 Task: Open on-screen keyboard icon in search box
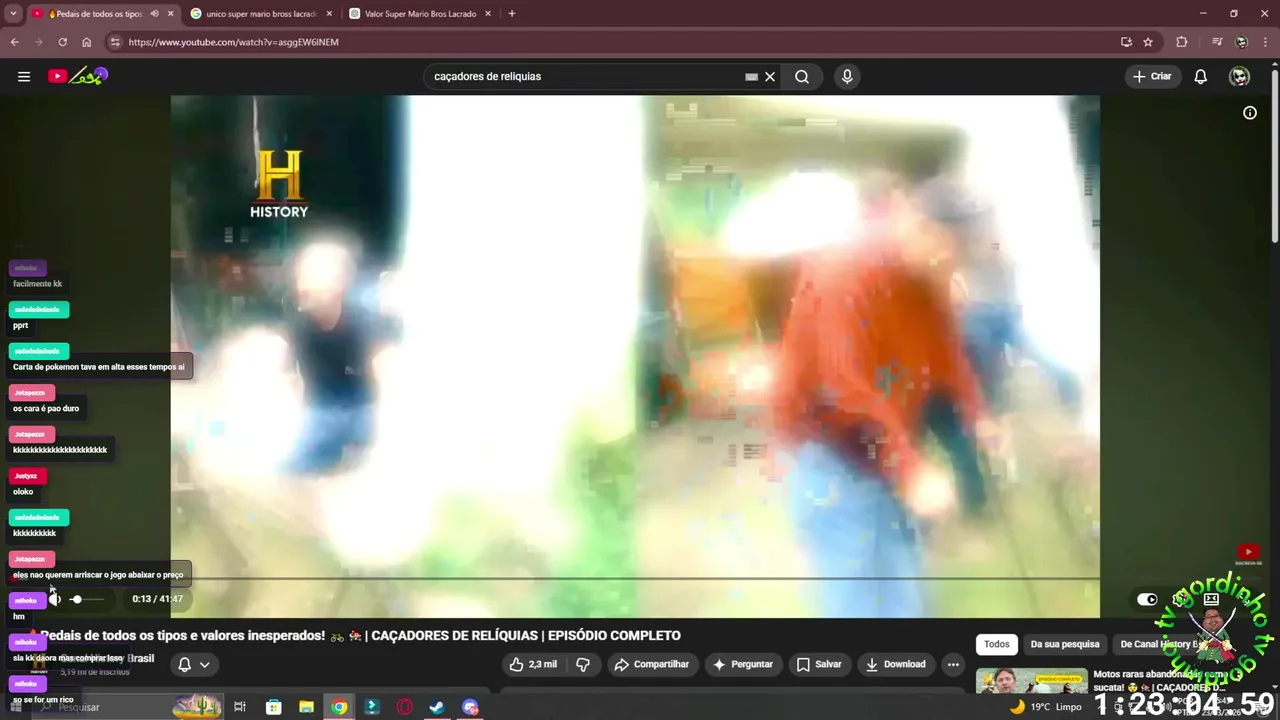pyautogui.click(x=751, y=76)
